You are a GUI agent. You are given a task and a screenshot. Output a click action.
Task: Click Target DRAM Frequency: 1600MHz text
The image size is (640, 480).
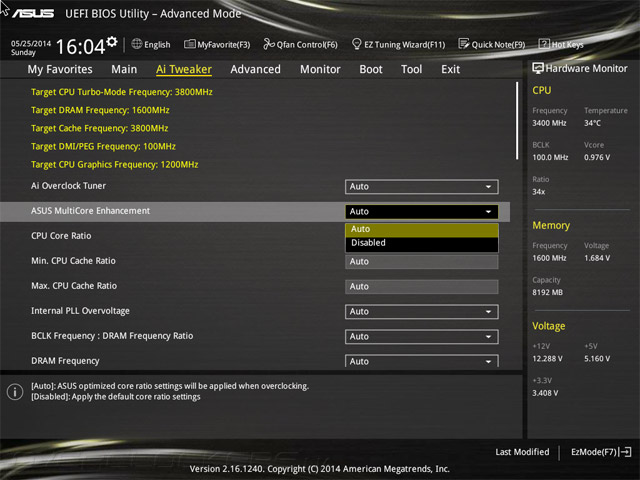[x=100, y=110]
